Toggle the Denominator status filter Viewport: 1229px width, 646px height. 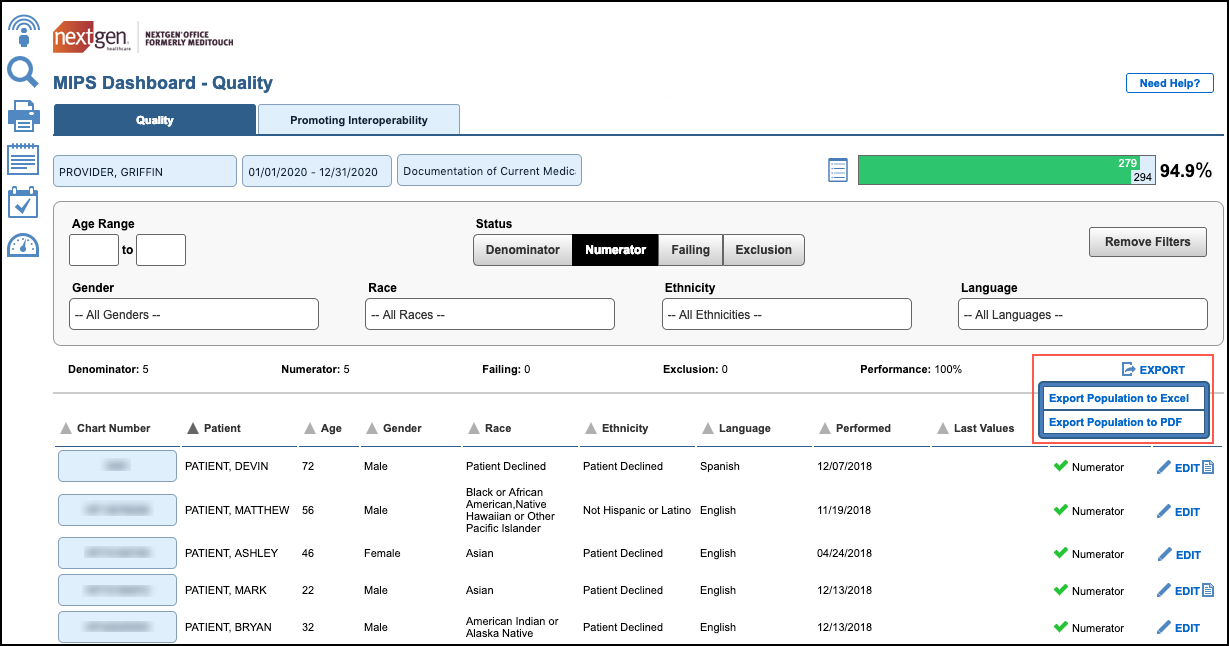click(522, 250)
